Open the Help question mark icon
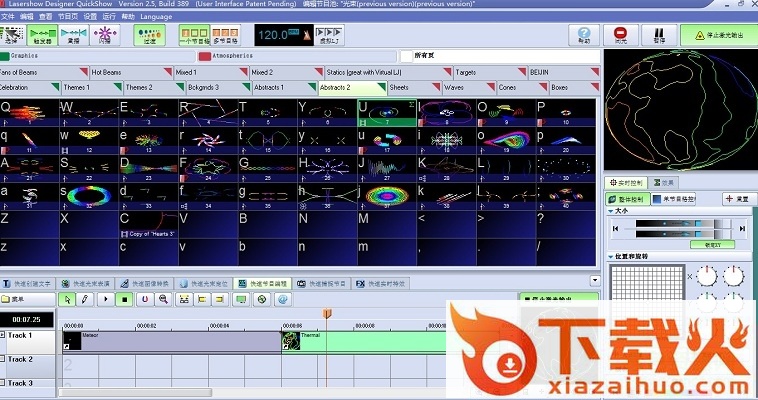 584,34
